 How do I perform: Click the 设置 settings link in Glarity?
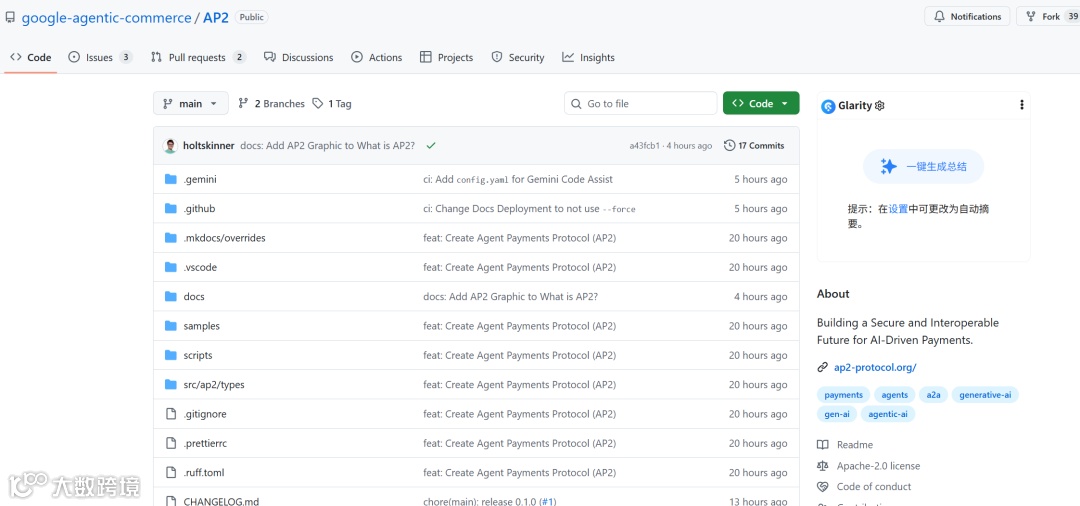tap(898, 209)
